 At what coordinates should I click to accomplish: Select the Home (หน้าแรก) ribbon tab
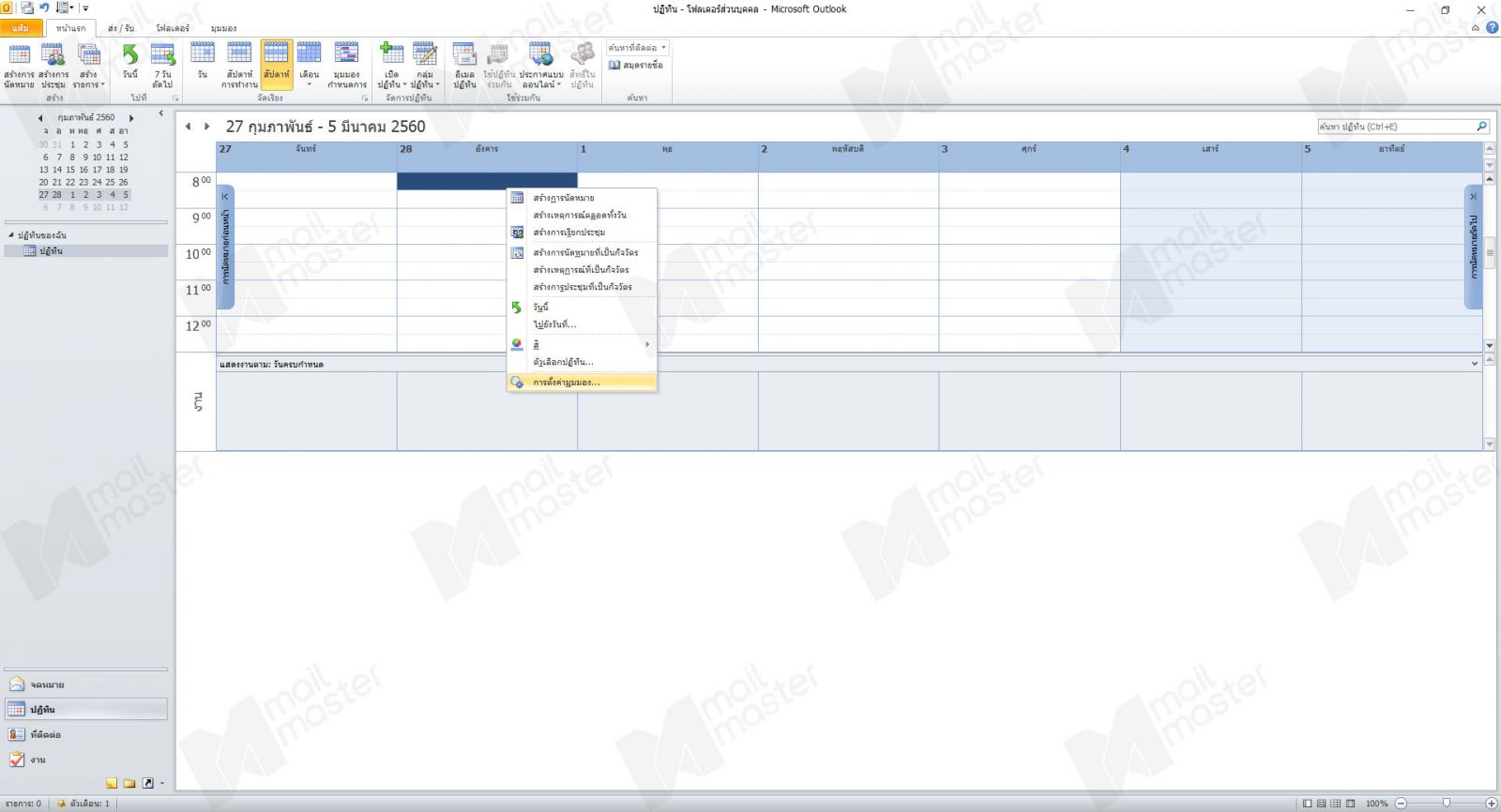click(x=70, y=28)
